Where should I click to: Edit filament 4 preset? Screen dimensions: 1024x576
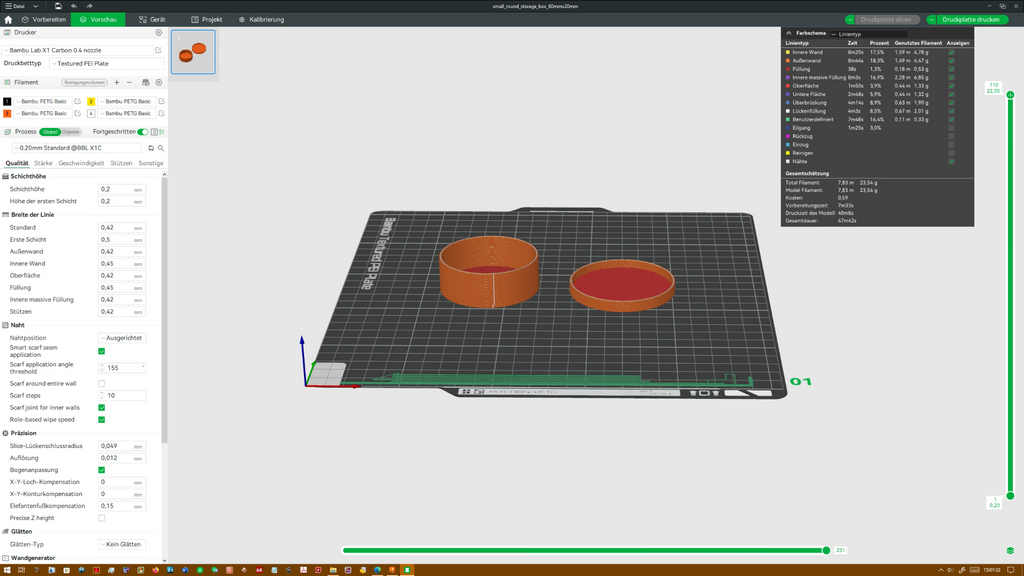click(x=161, y=113)
